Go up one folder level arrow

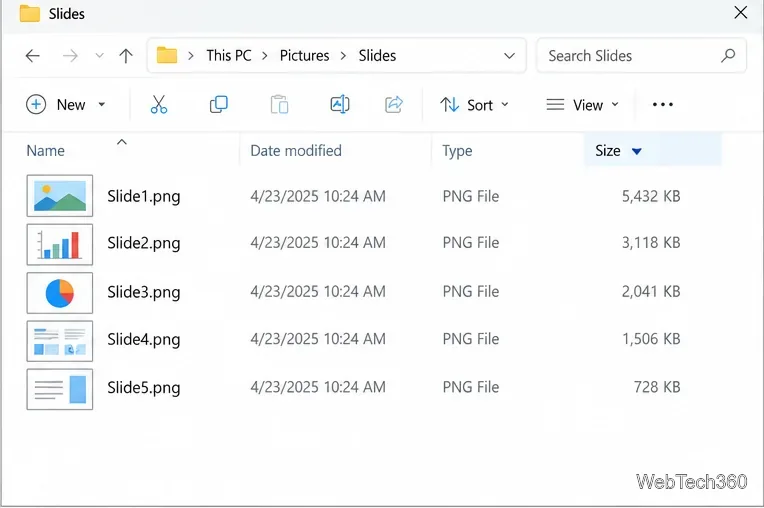[x=126, y=56]
